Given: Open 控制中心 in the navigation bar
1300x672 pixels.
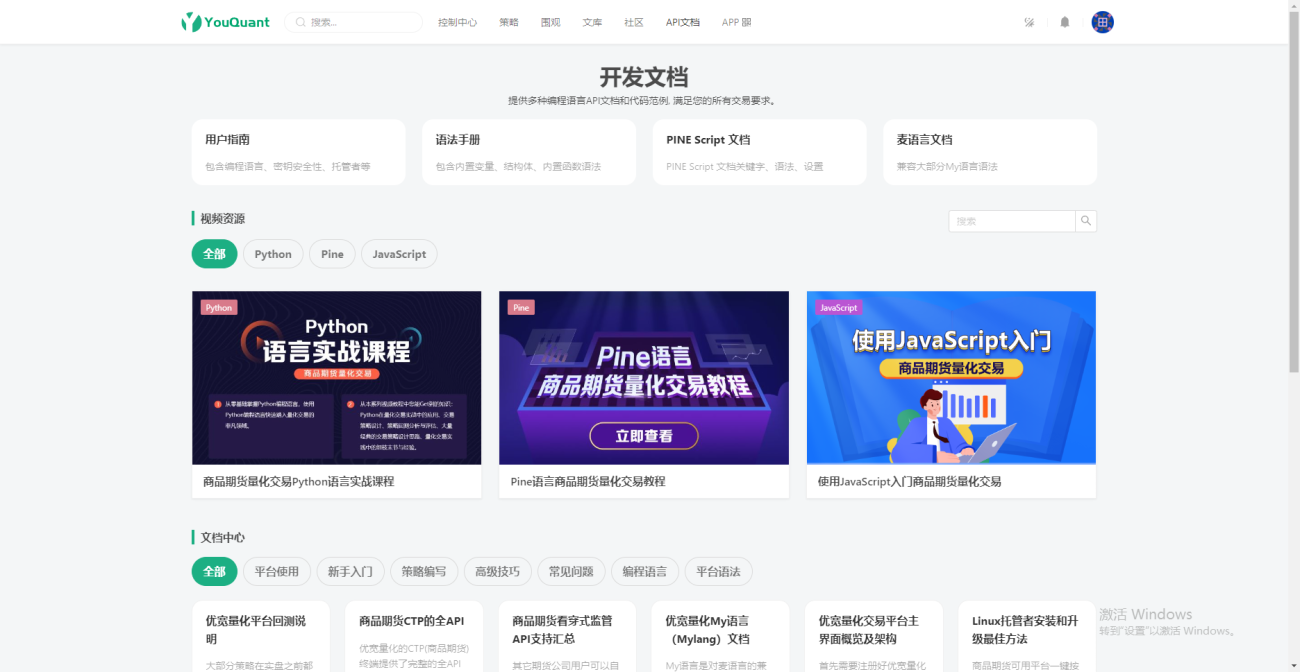Looking at the screenshot, I should (457, 22).
